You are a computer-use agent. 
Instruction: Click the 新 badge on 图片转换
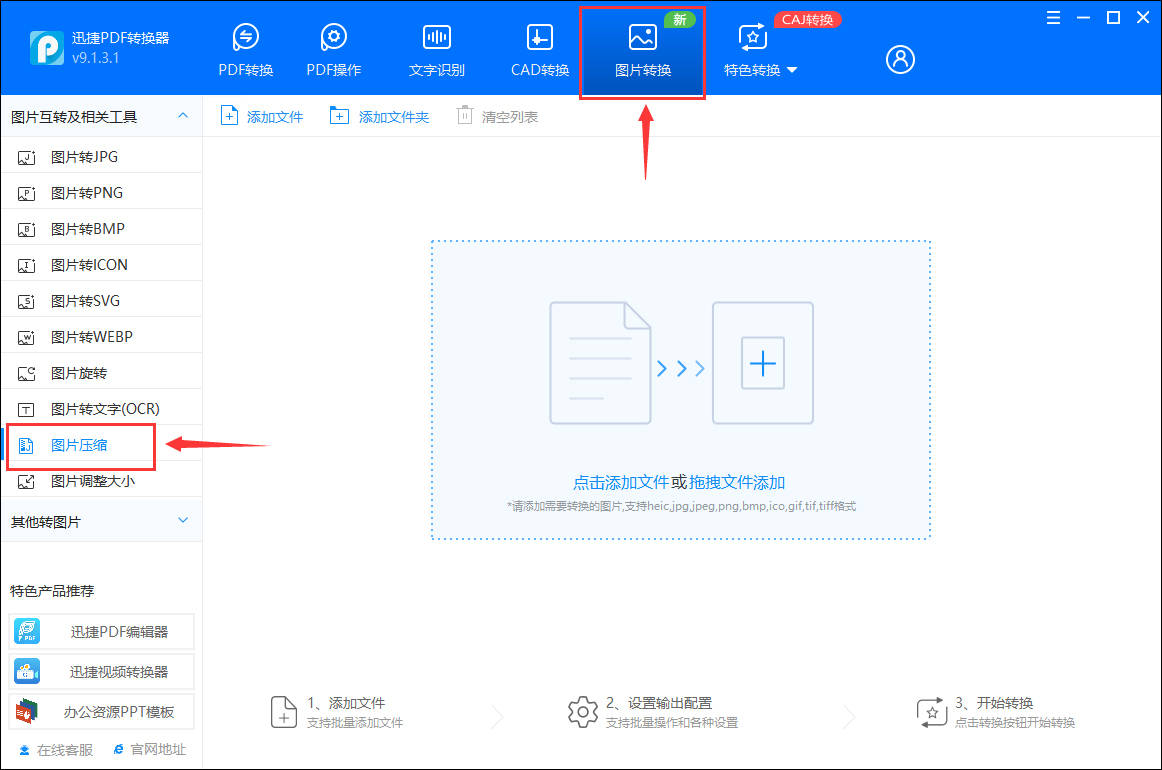(x=679, y=20)
